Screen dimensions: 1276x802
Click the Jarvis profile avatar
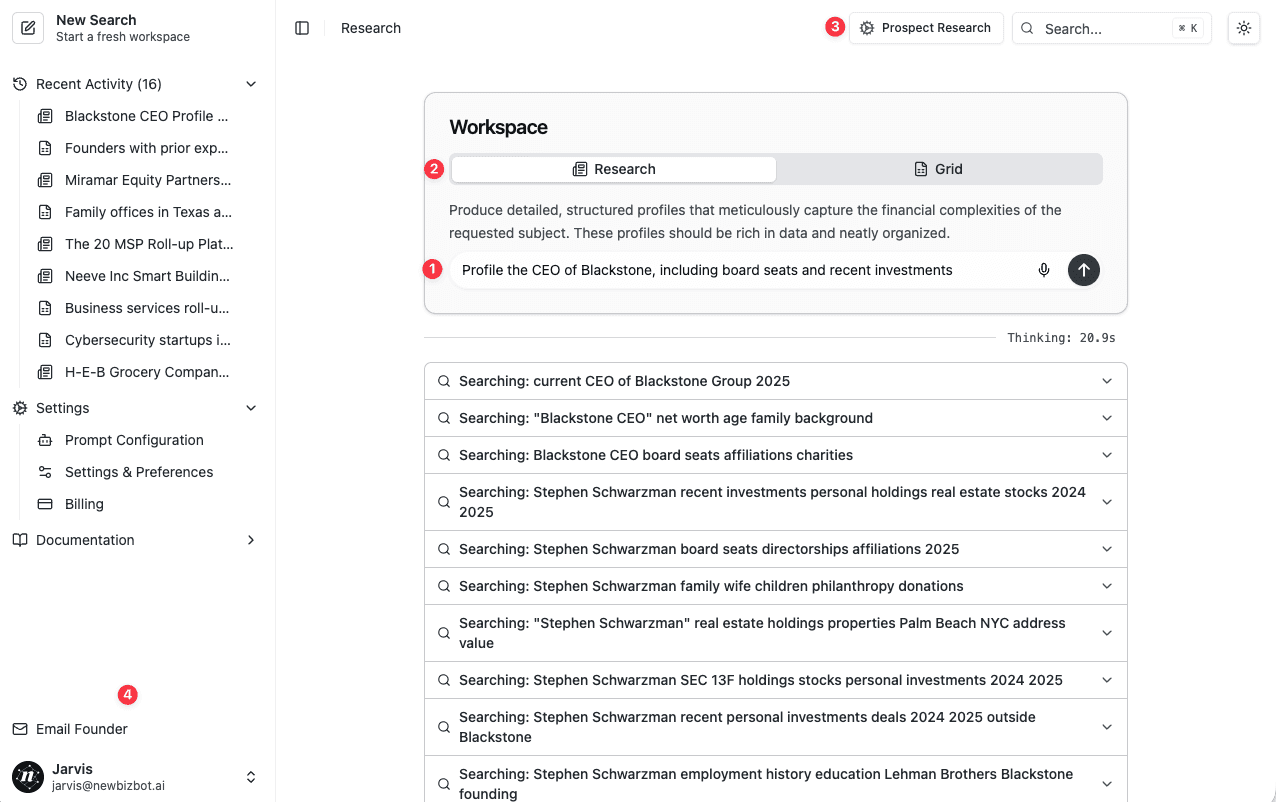(x=26, y=777)
